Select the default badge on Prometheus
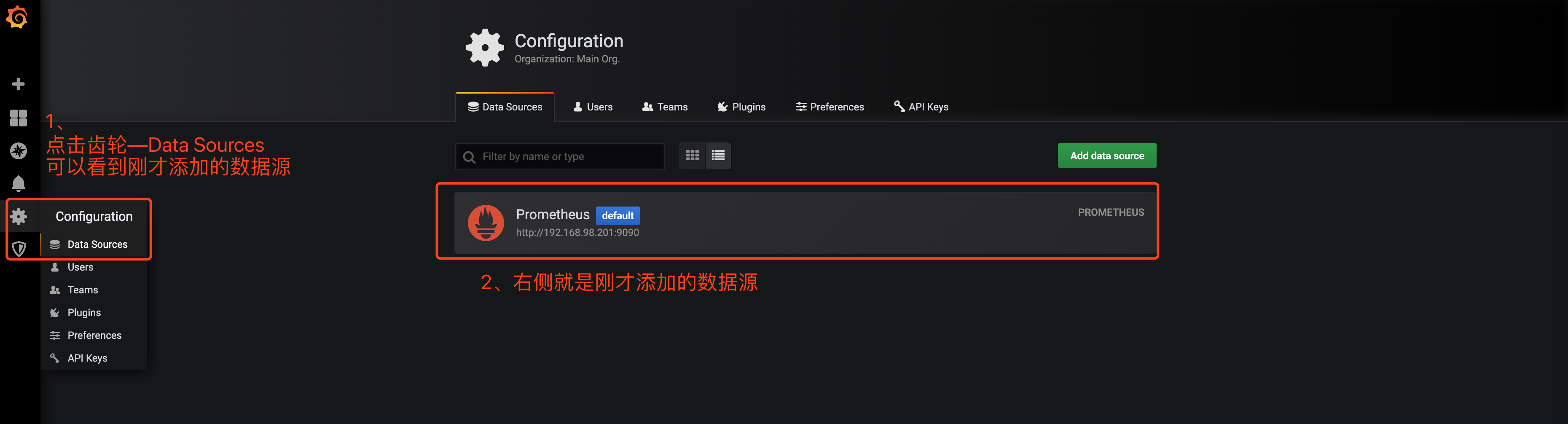Screen dimensions: 1568x424 tap(618, 215)
